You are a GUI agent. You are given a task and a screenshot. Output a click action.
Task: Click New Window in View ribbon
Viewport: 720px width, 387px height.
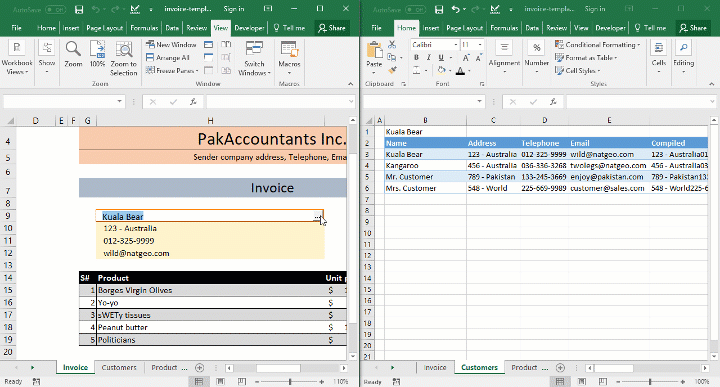(171, 45)
